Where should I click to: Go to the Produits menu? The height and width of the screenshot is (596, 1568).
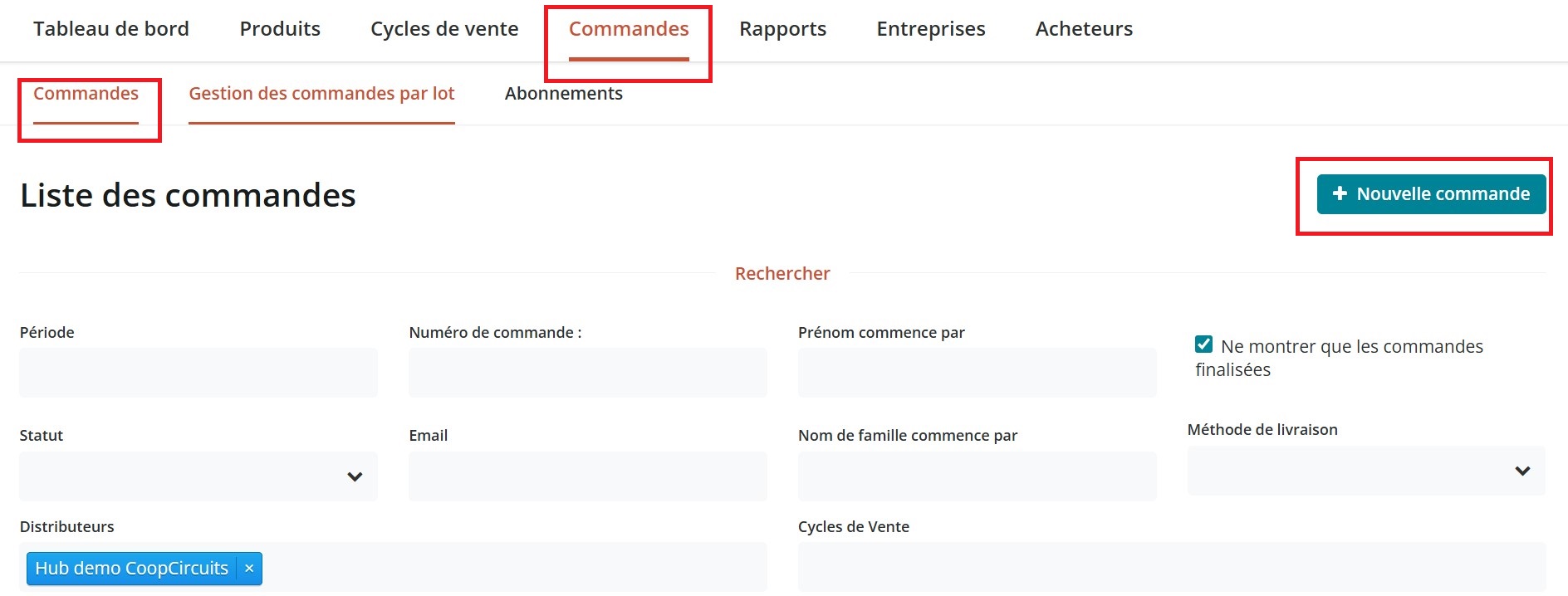pyautogui.click(x=280, y=29)
